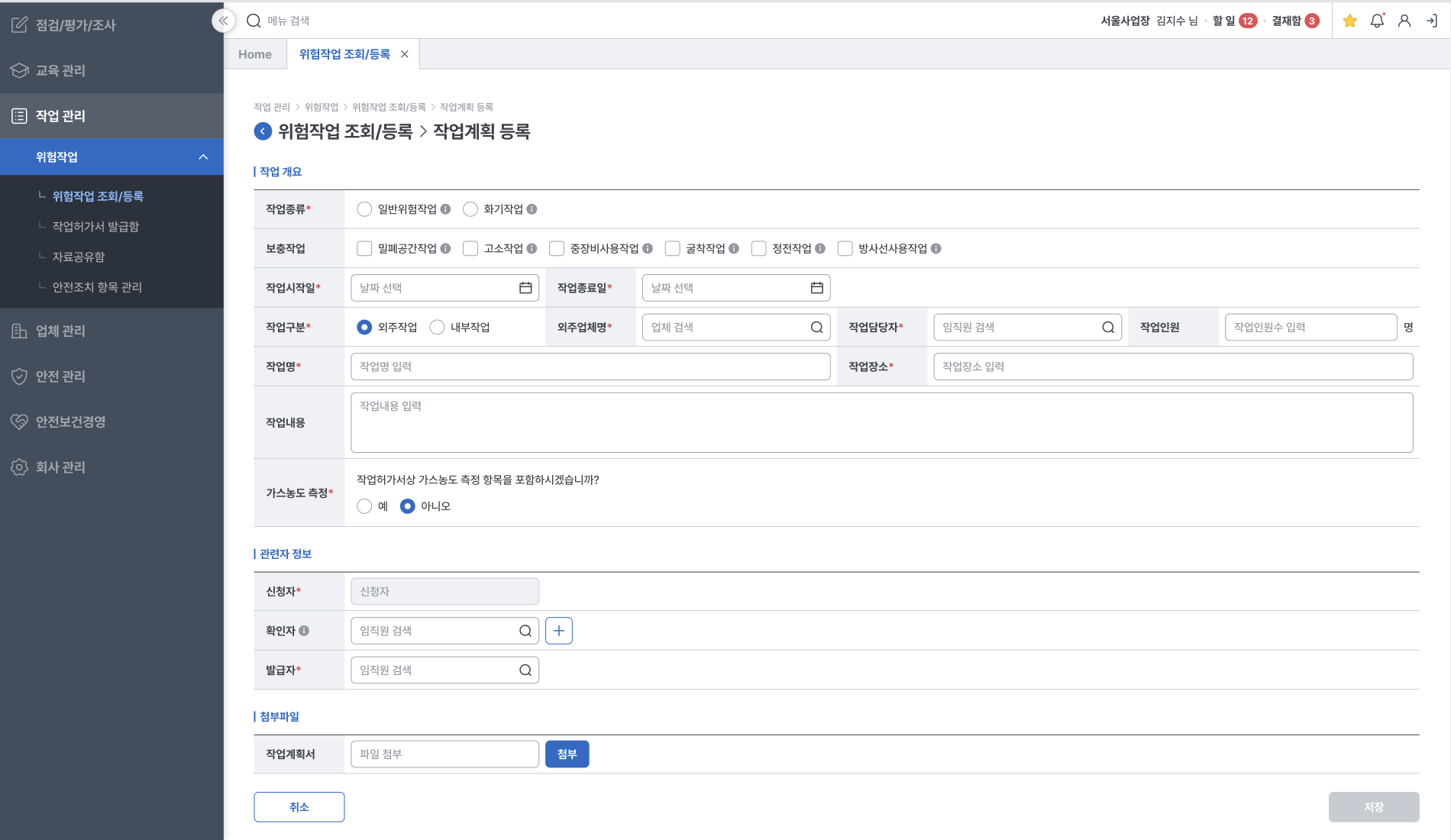Click the user profile icon
The image size is (1451, 840).
[x=1404, y=21]
